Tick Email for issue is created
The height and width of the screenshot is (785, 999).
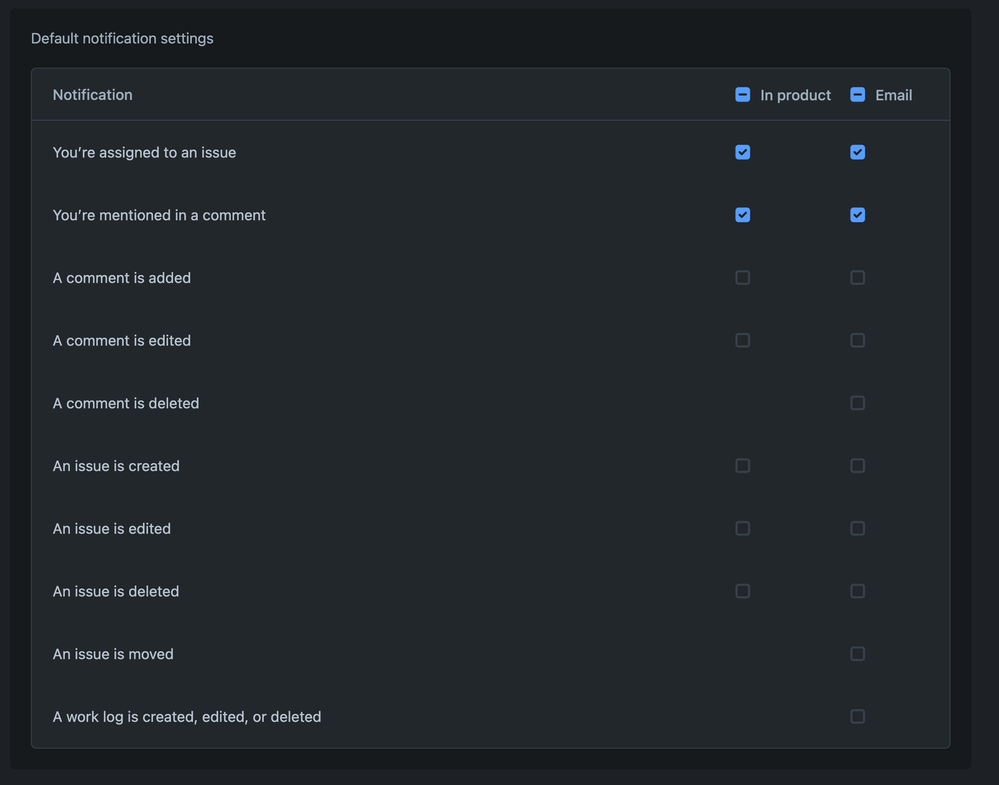click(857, 466)
